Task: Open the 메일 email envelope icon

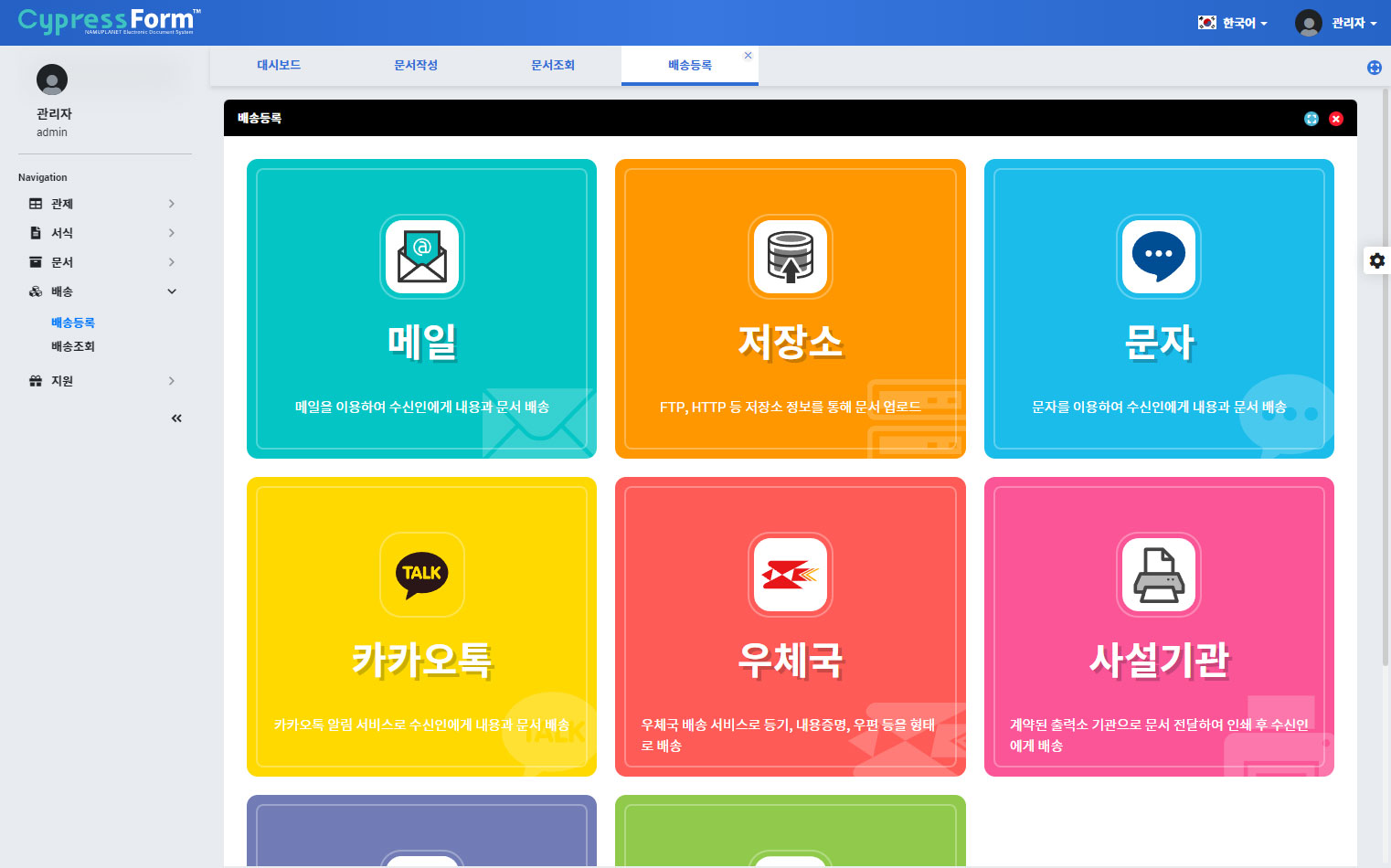Action: (422, 257)
